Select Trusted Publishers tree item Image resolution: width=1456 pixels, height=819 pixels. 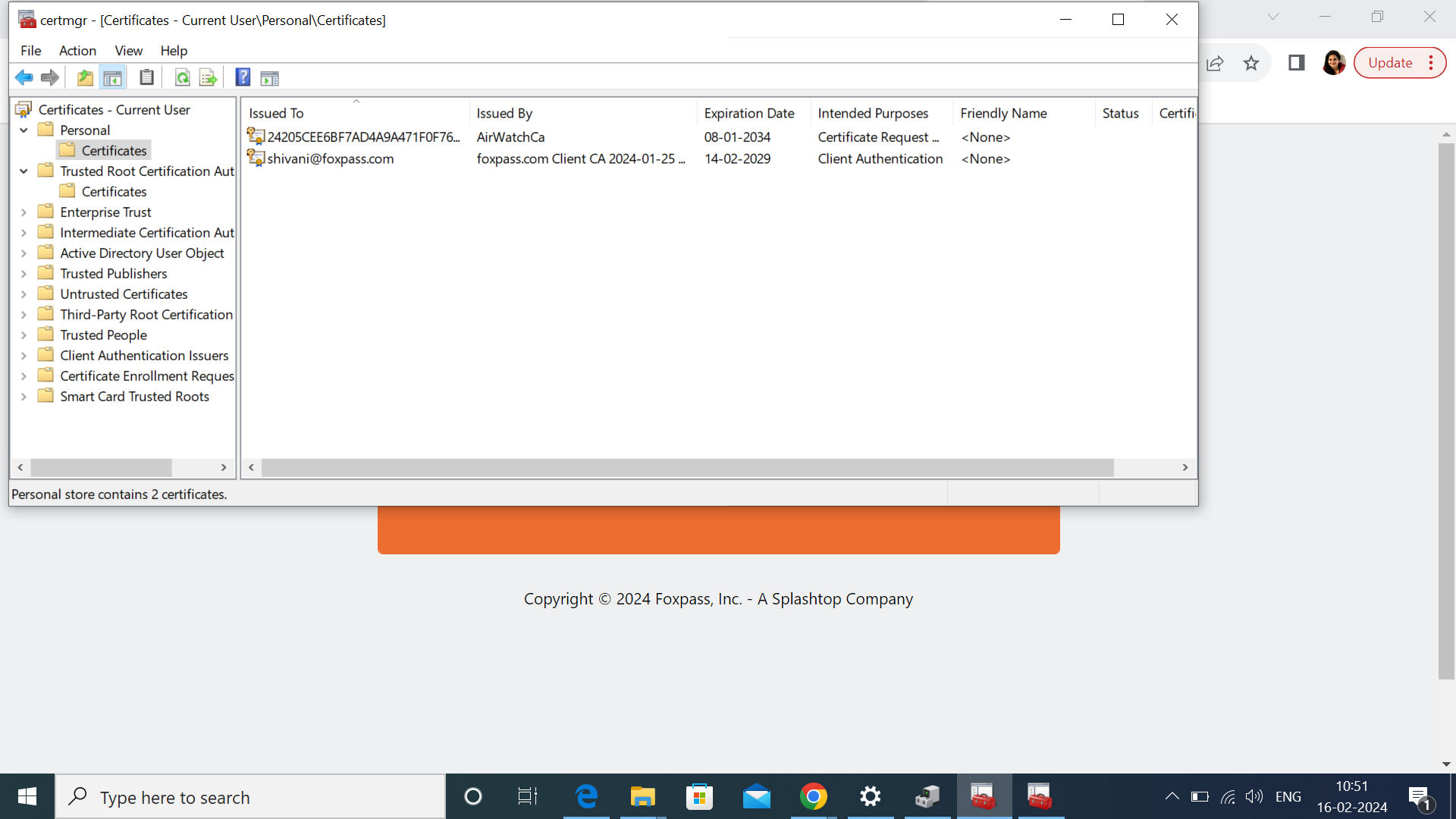click(x=113, y=273)
